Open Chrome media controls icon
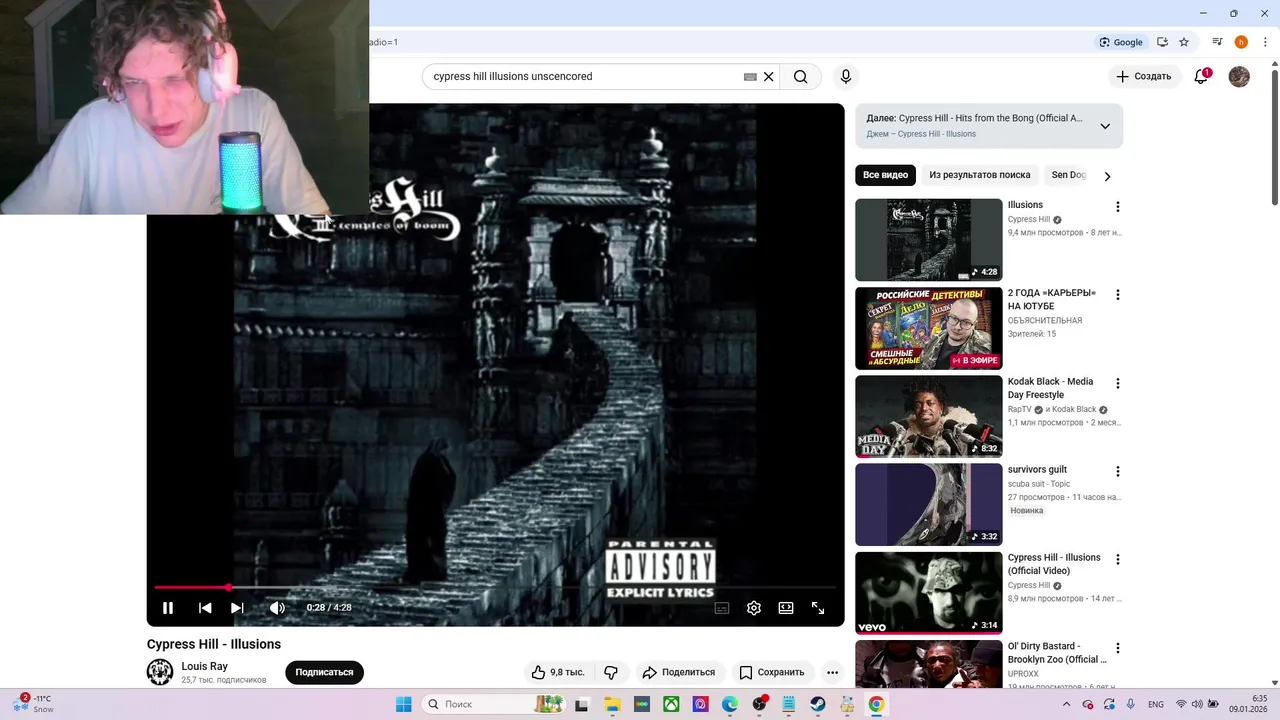The width and height of the screenshot is (1280, 720). (x=1217, y=42)
